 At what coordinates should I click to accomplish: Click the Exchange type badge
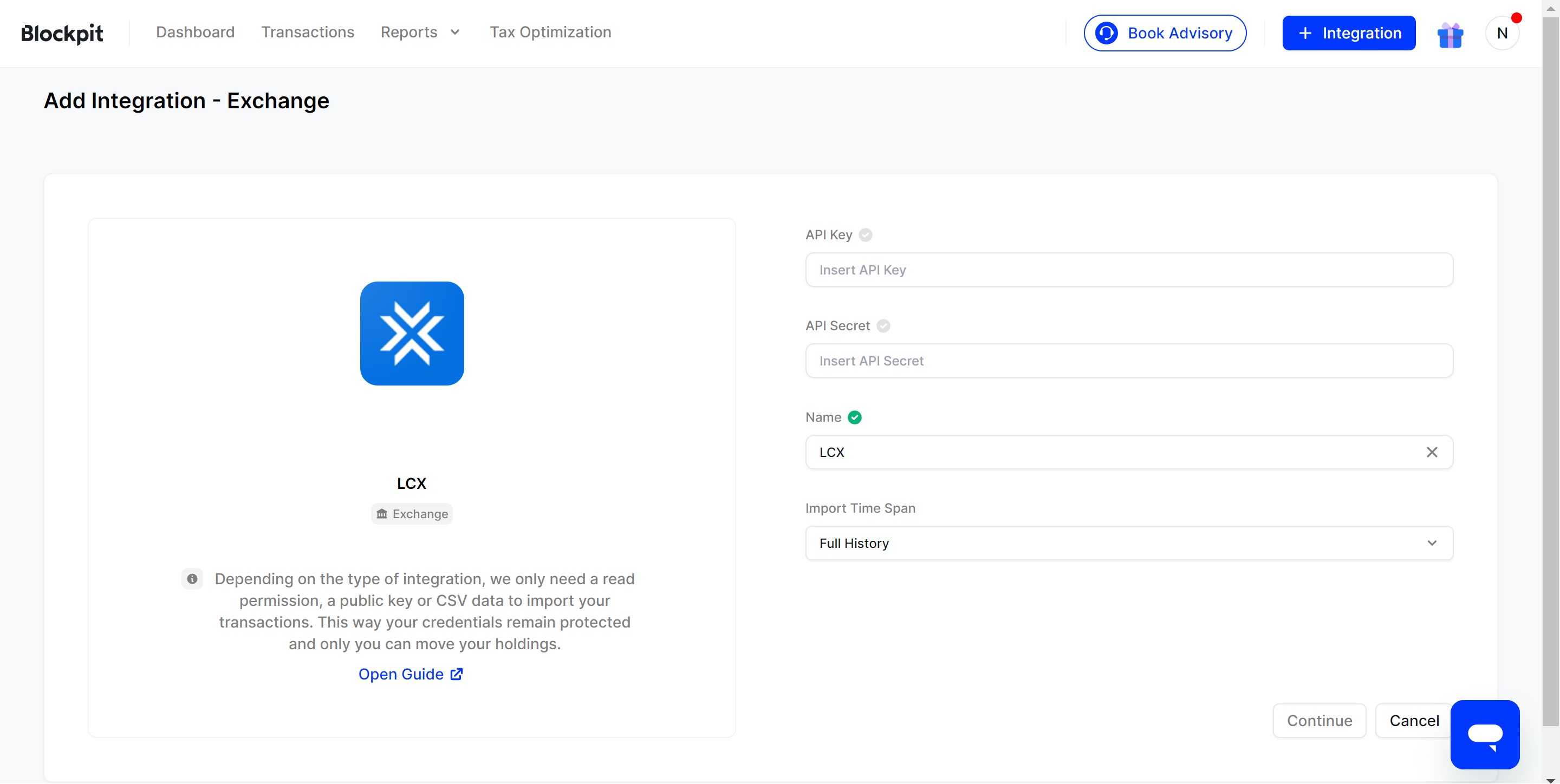pyautogui.click(x=412, y=514)
